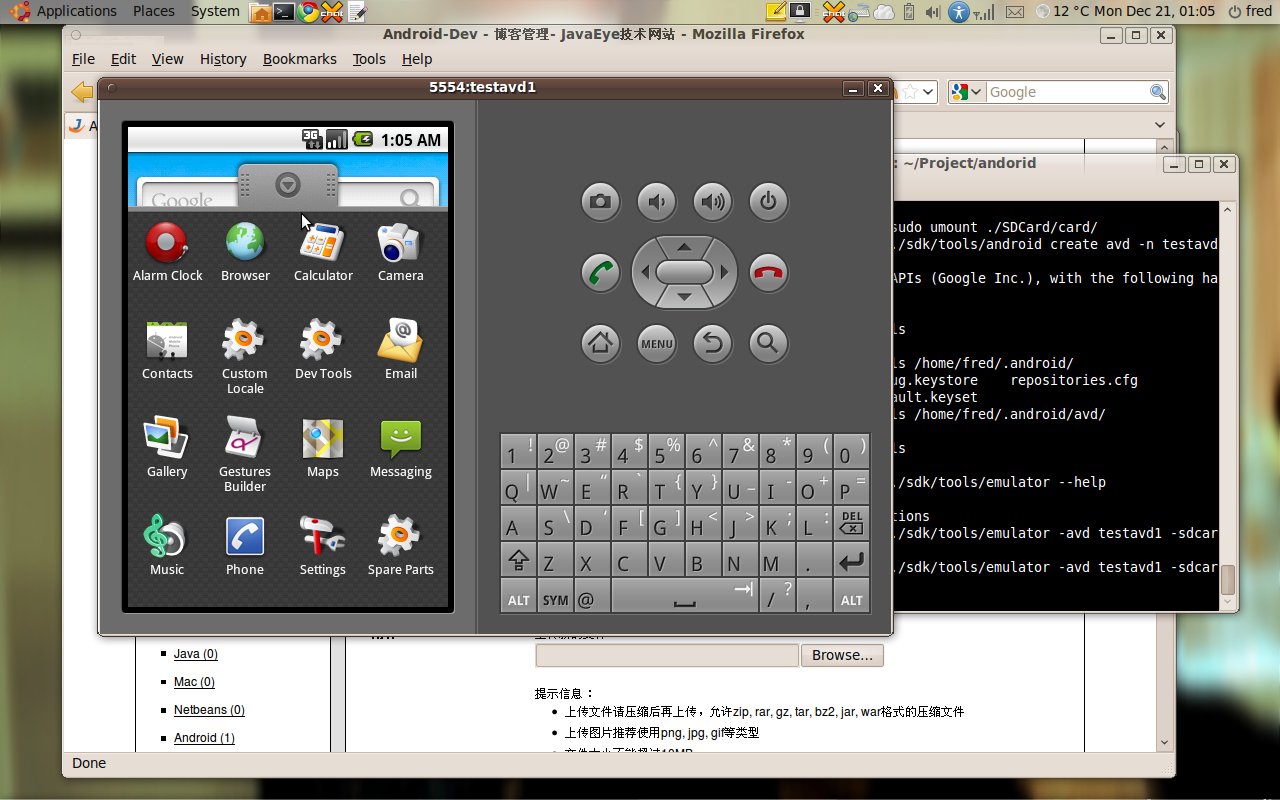Click the D-pad center button

click(684, 272)
